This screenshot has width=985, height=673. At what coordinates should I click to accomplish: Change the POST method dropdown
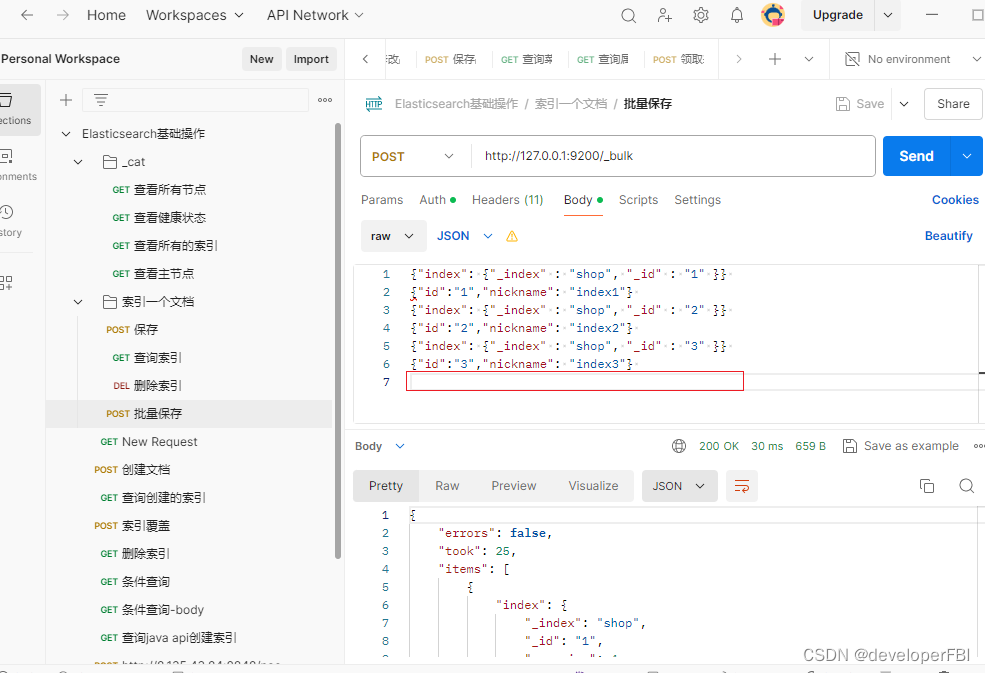[413, 156]
